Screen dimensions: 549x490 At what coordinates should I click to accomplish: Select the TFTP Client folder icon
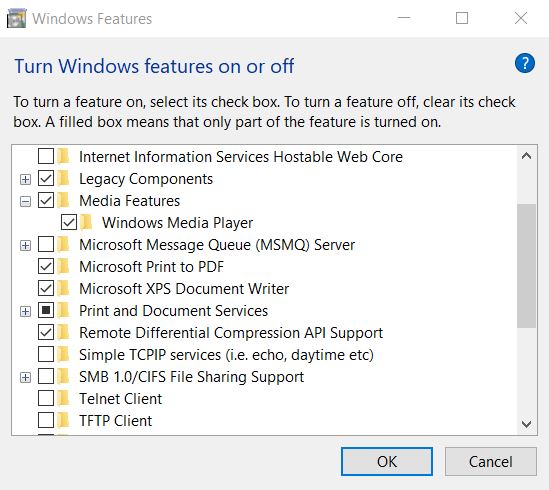point(63,420)
